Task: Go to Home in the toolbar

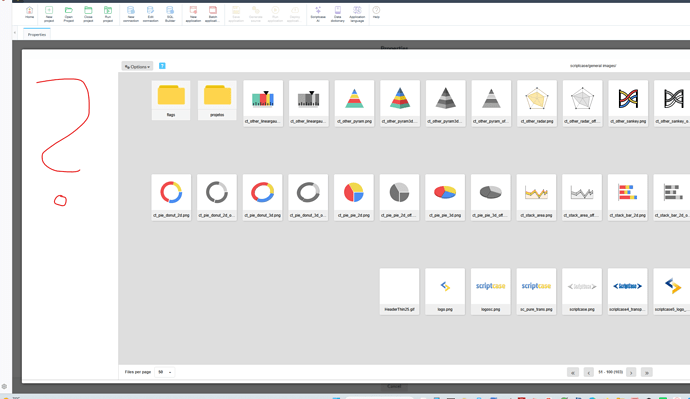Action: point(29,13)
